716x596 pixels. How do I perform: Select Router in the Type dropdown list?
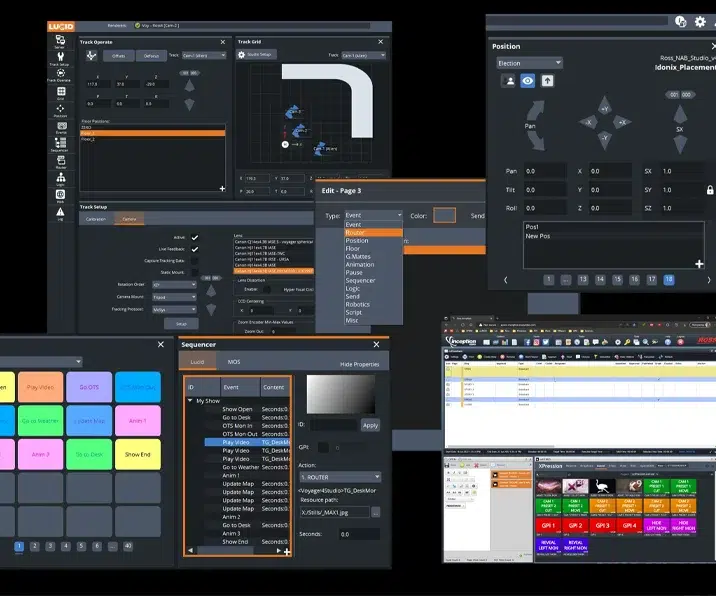(373, 232)
